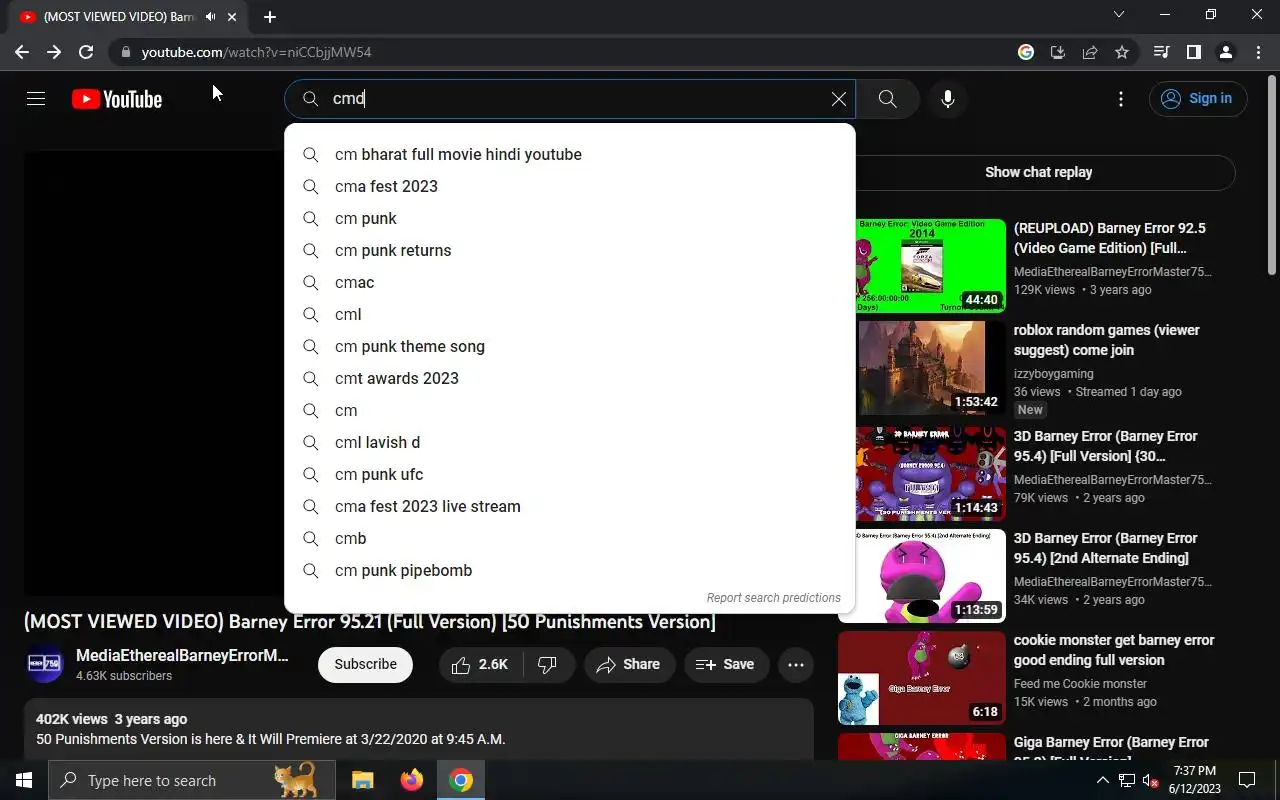
Task: Dislike the video with thumbs down
Action: click(x=548, y=664)
